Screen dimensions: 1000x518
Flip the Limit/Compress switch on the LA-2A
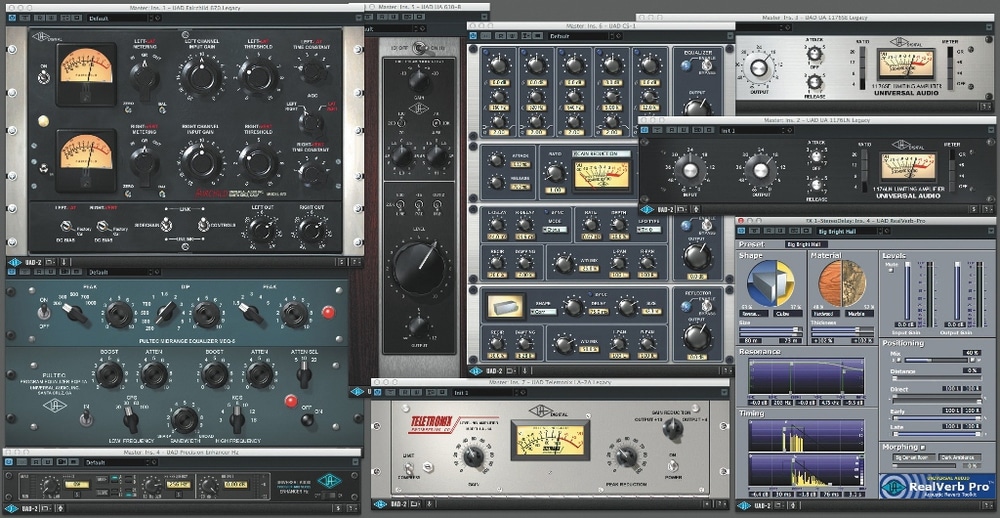tap(409, 468)
